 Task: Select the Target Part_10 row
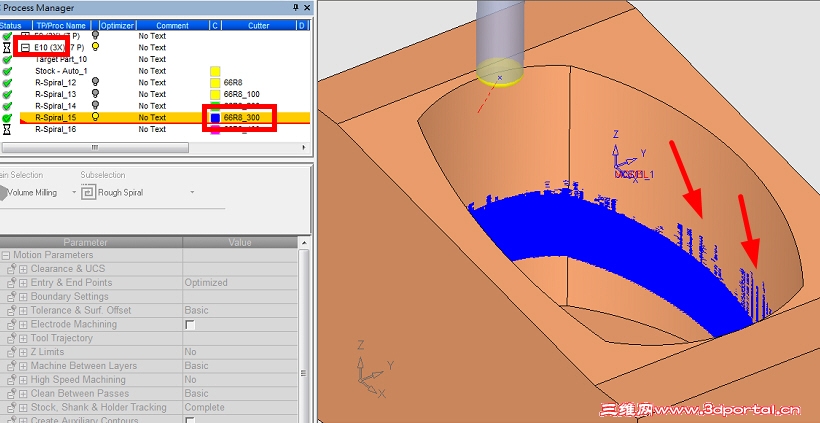point(61,59)
